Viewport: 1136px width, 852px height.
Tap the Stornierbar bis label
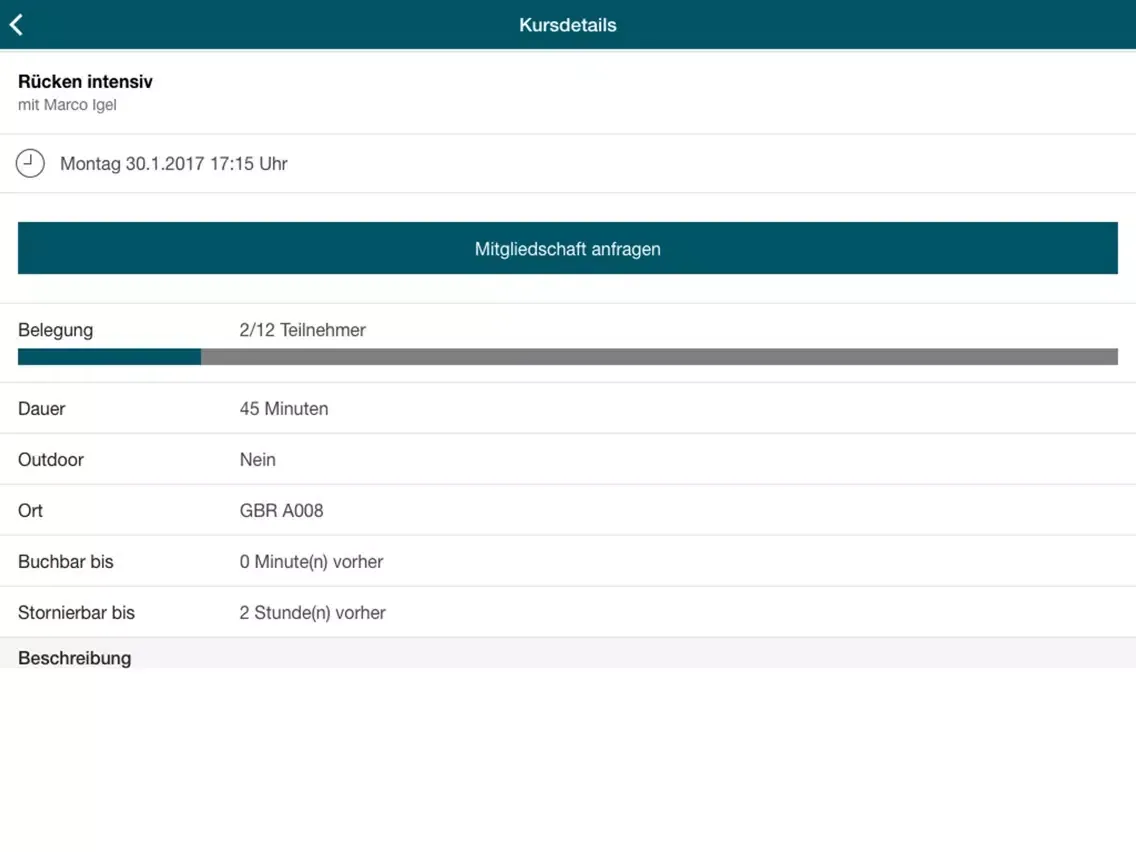(x=76, y=612)
